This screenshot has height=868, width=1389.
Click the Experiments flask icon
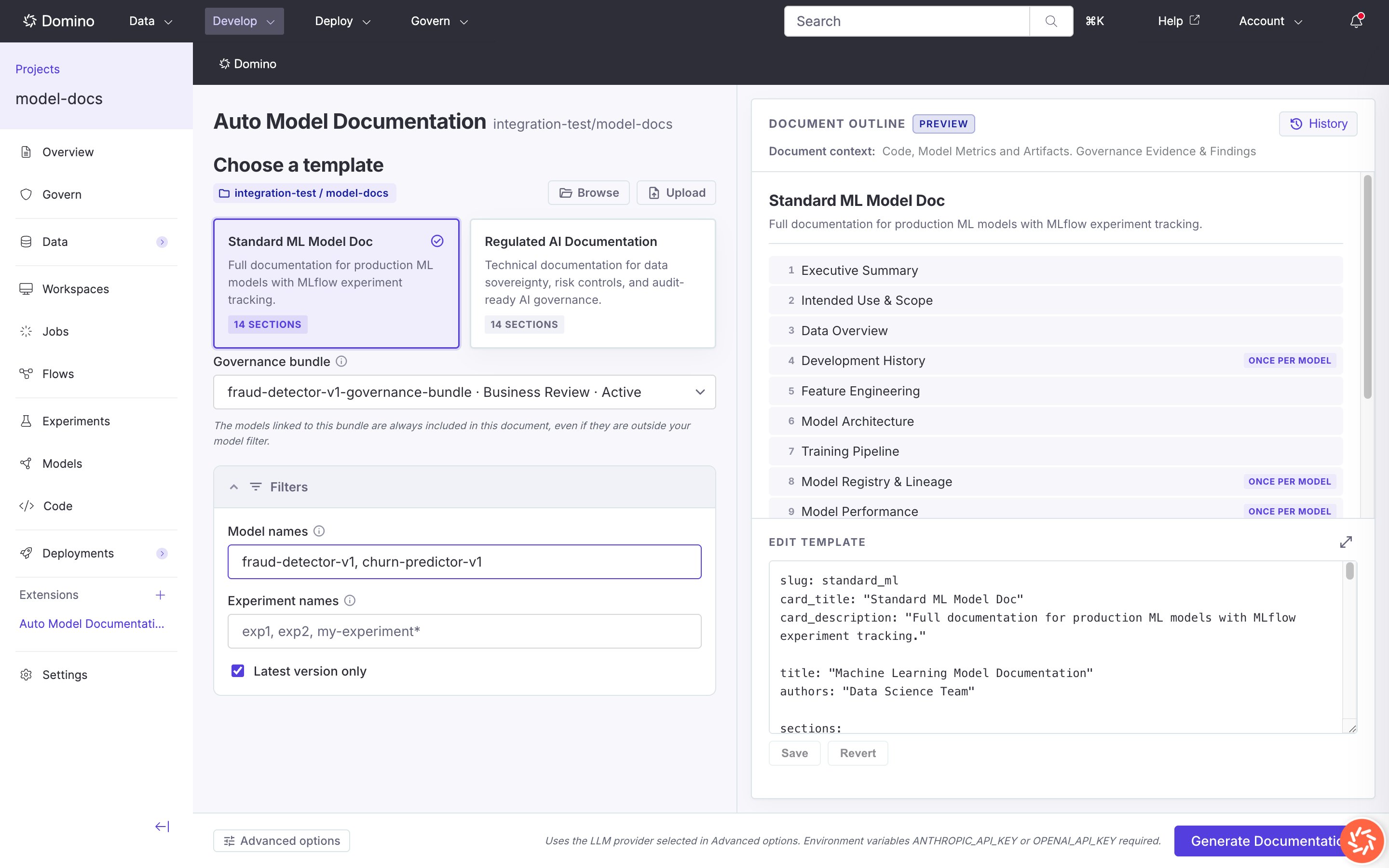pyautogui.click(x=26, y=421)
